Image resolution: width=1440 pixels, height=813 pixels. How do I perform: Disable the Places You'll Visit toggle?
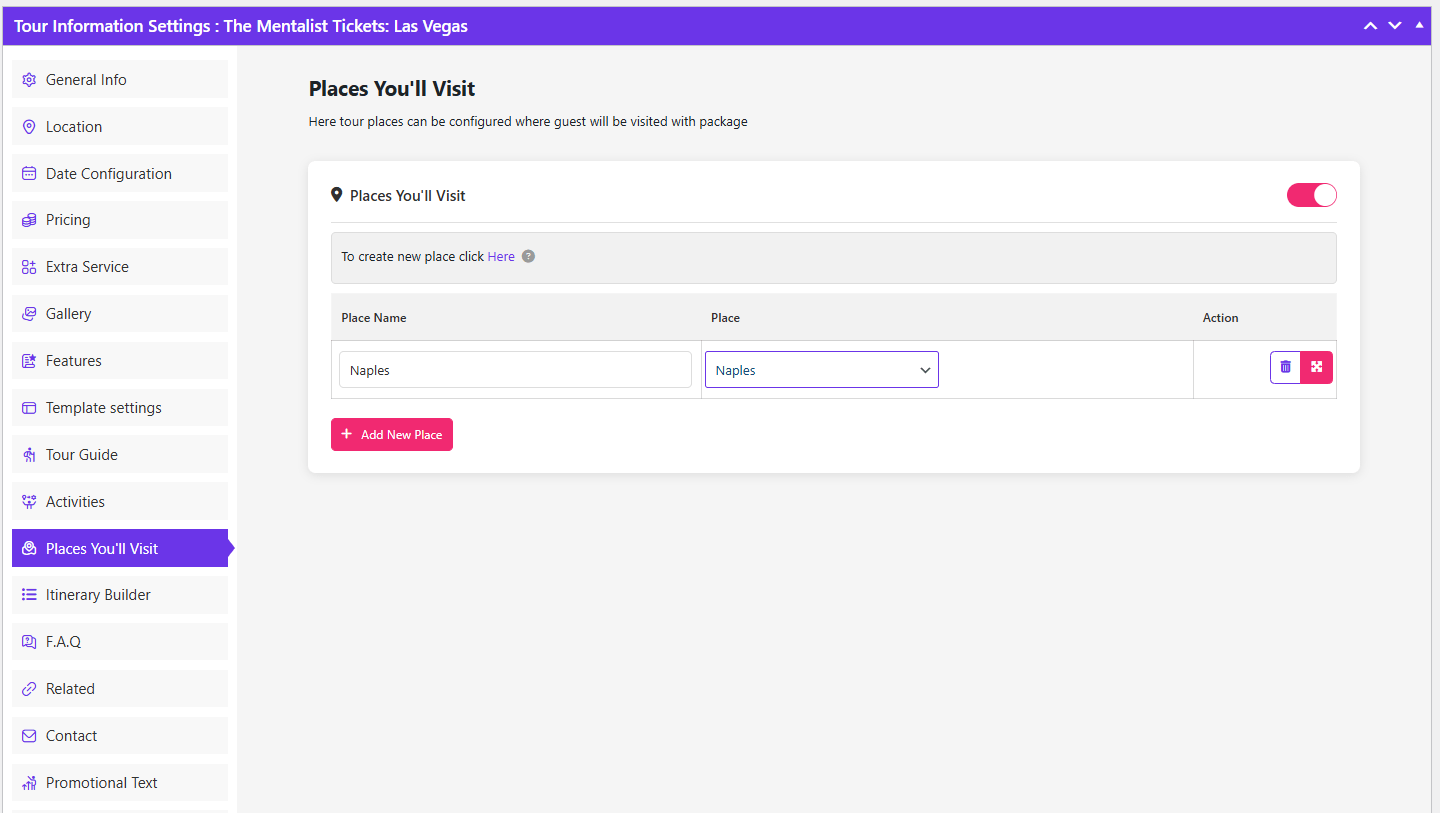click(x=1311, y=195)
